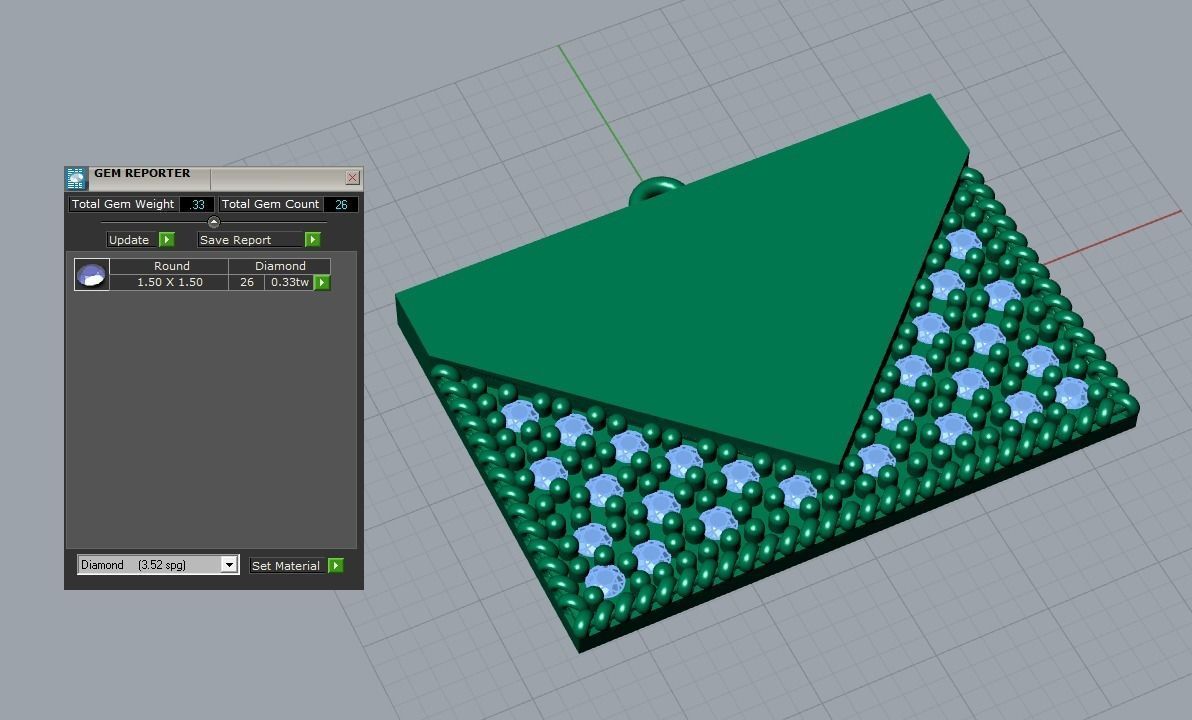Click the round gem thumbnail icon
The width and height of the screenshot is (1192, 720).
coord(91,274)
